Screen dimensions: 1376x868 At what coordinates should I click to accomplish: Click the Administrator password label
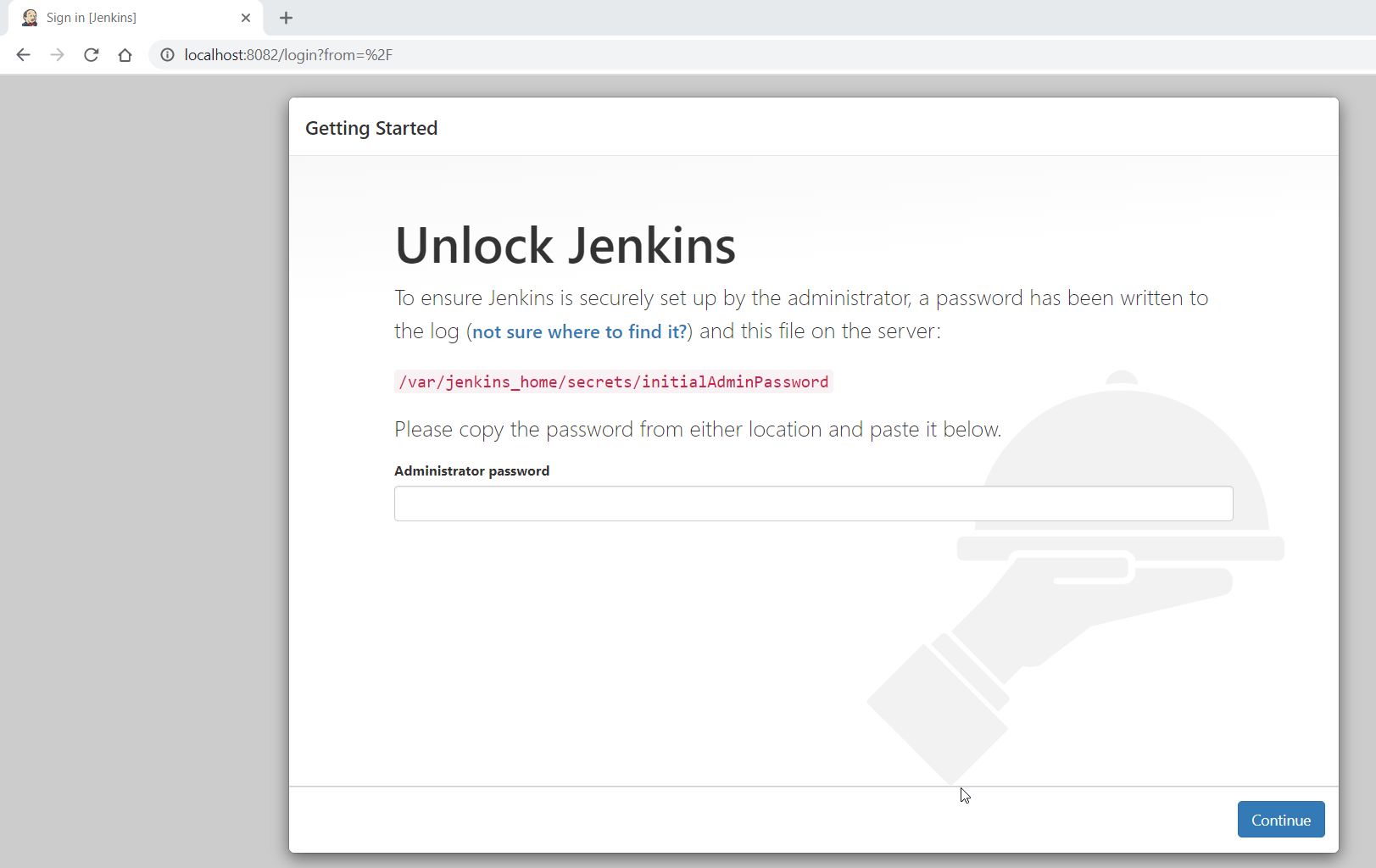(x=471, y=471)
